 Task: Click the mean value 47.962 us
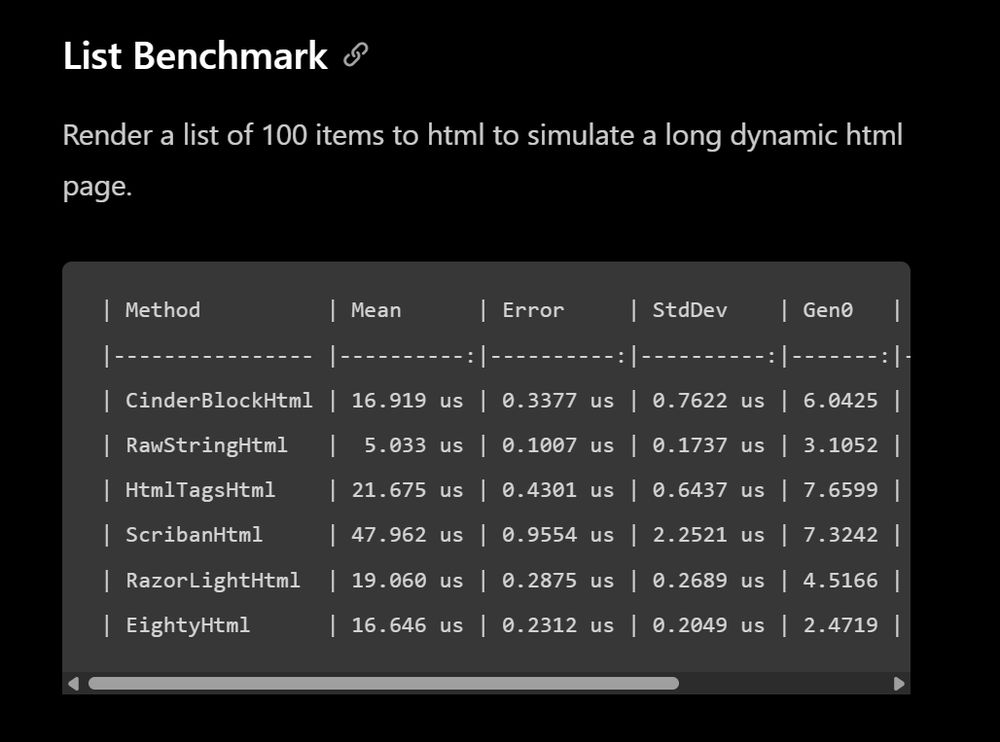tap(407, 535)
